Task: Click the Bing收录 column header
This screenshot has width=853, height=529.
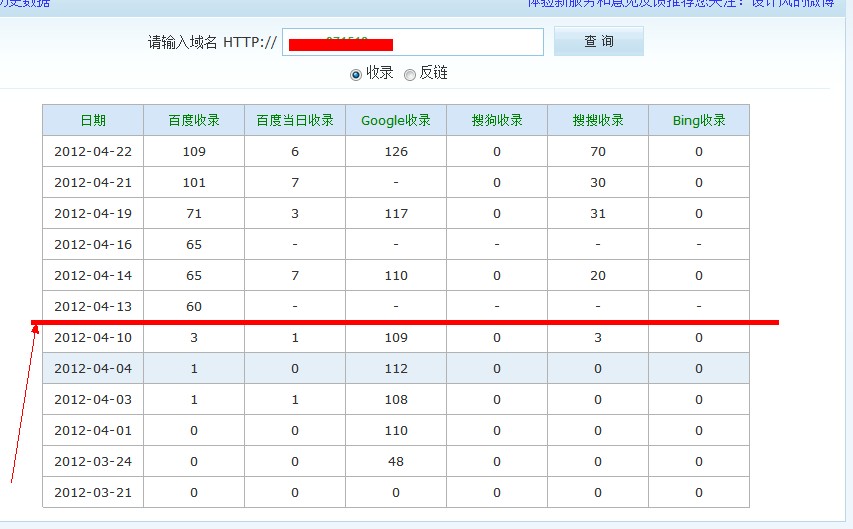Action: [x=699, y=120]
